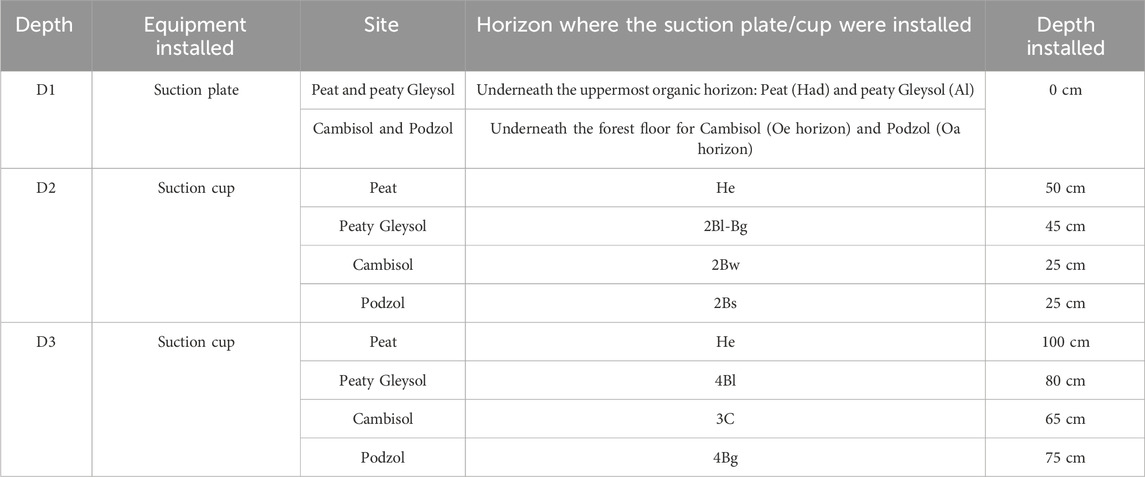Screen dimensions: 1145x477
Task: Select the 3C horizon cell
Action: point(725,419)
